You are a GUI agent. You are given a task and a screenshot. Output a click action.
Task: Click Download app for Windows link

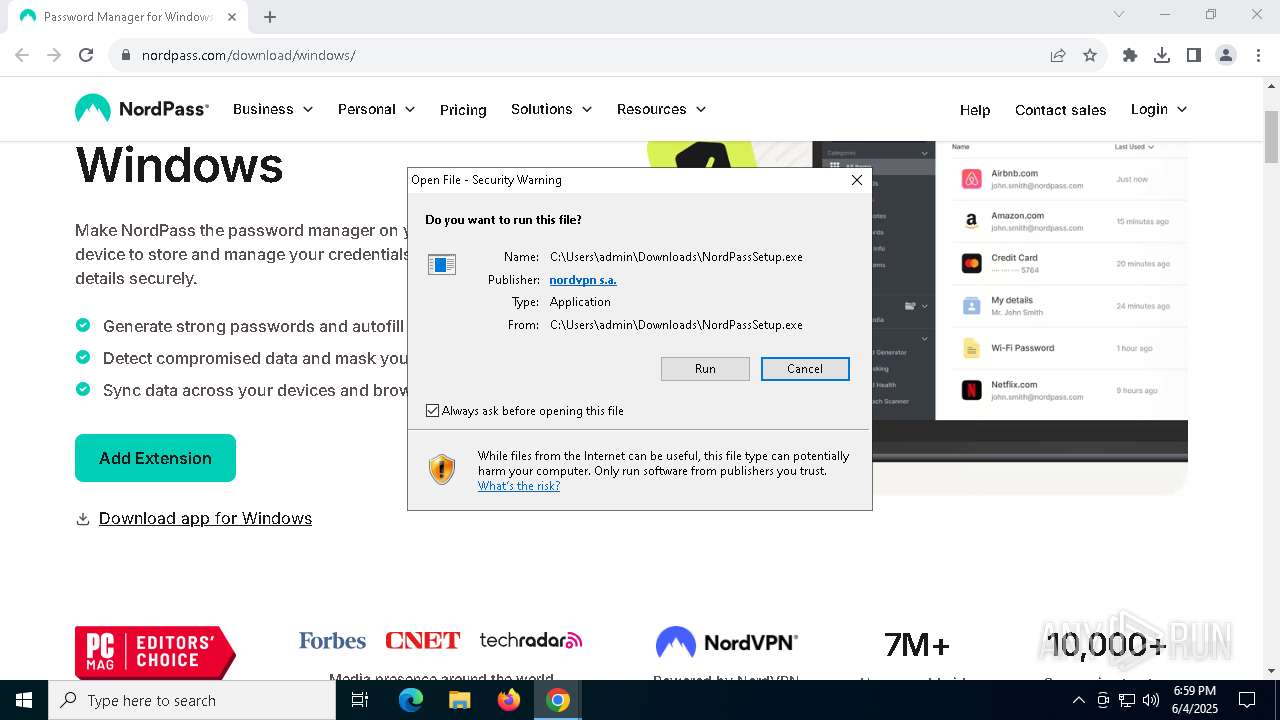205,518
